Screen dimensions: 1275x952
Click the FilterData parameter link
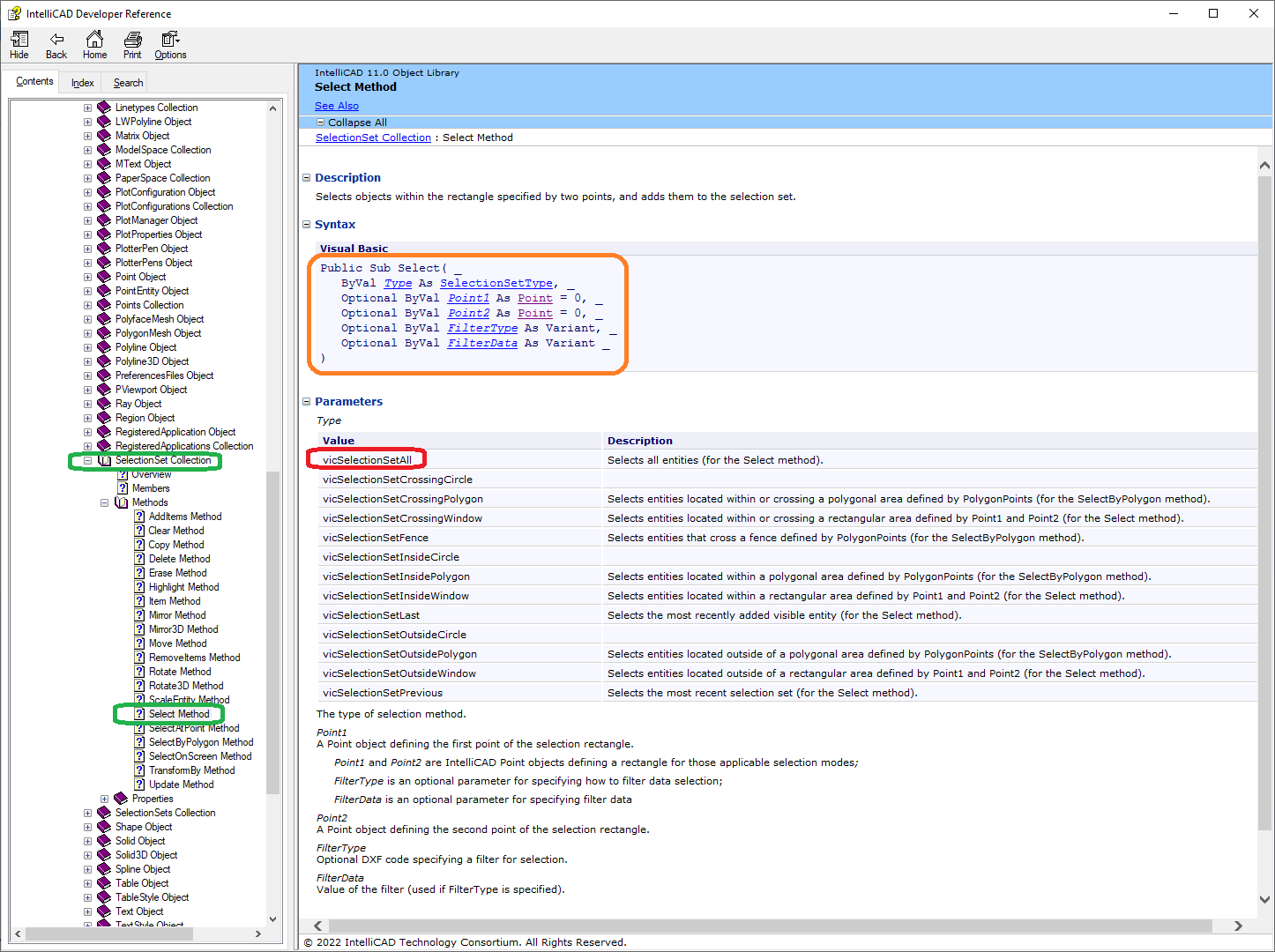tap(482, 343)
